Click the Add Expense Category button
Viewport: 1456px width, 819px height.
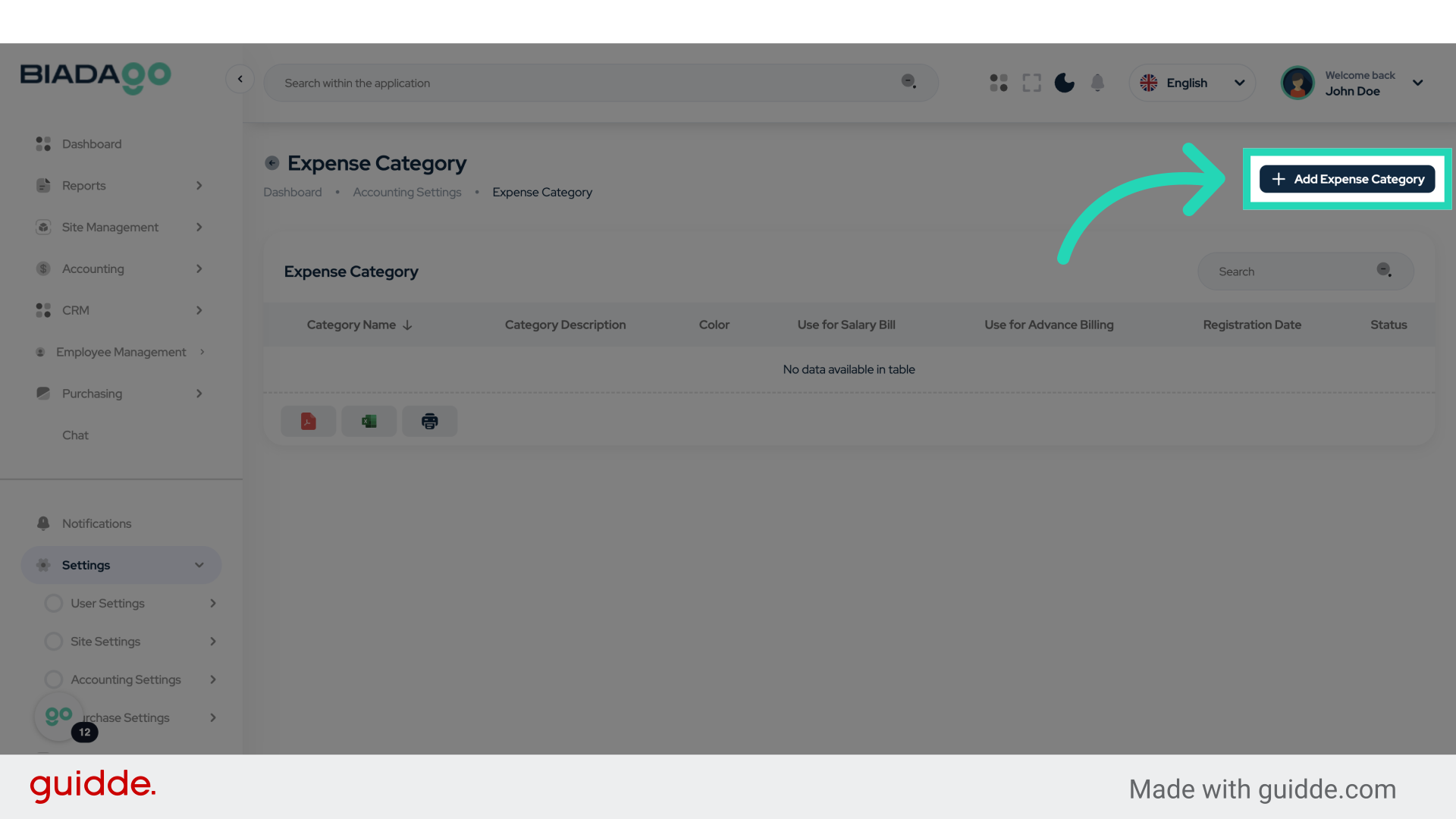click(x=1347, y=179)
